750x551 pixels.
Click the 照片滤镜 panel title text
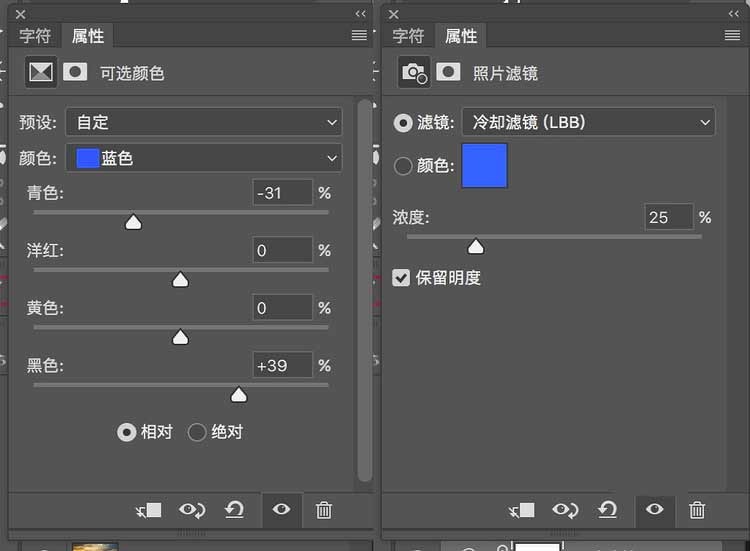pos(505,73)
